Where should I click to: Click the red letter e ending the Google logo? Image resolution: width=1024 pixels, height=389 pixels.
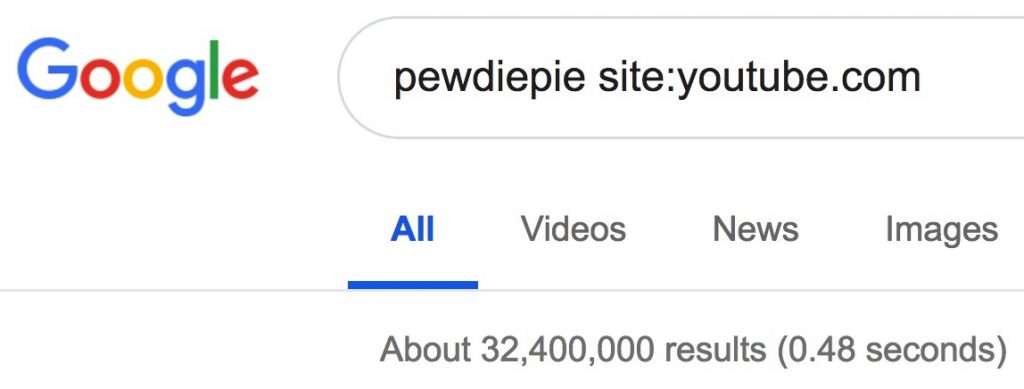240,79
